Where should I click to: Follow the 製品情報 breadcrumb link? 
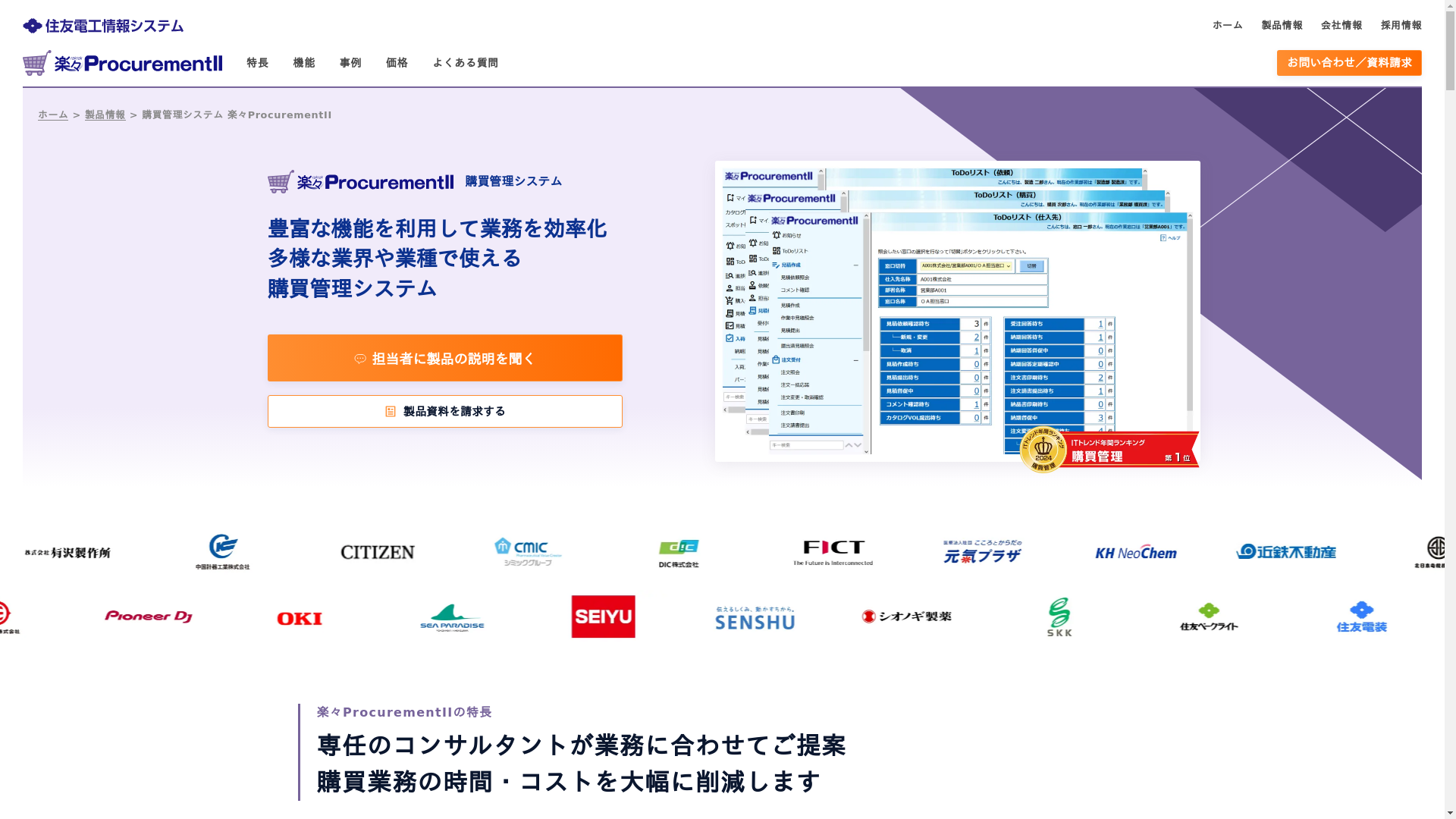tap(105, 115)
